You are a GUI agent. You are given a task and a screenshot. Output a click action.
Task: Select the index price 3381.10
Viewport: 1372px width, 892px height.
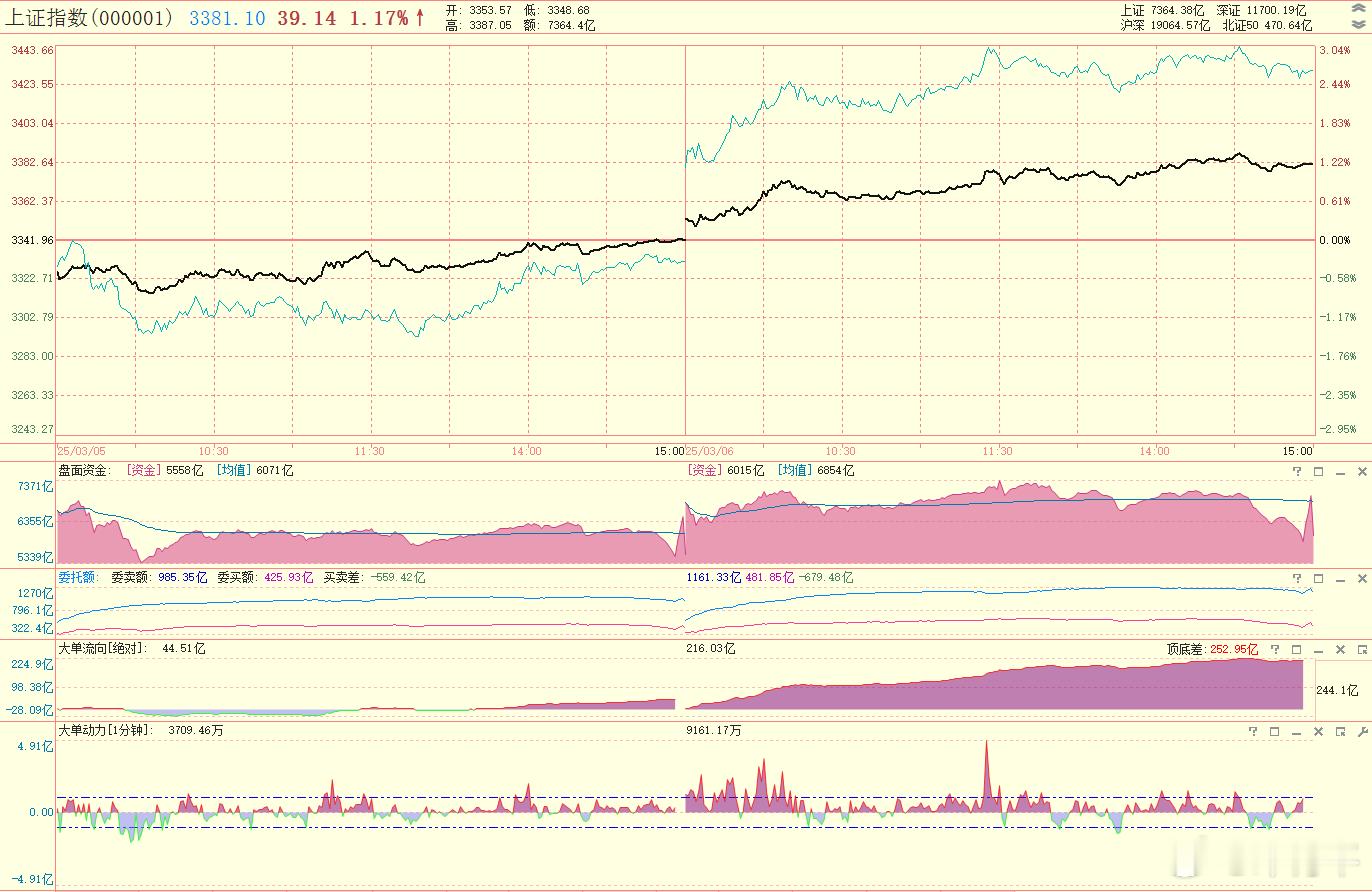(x=227, y=17)
